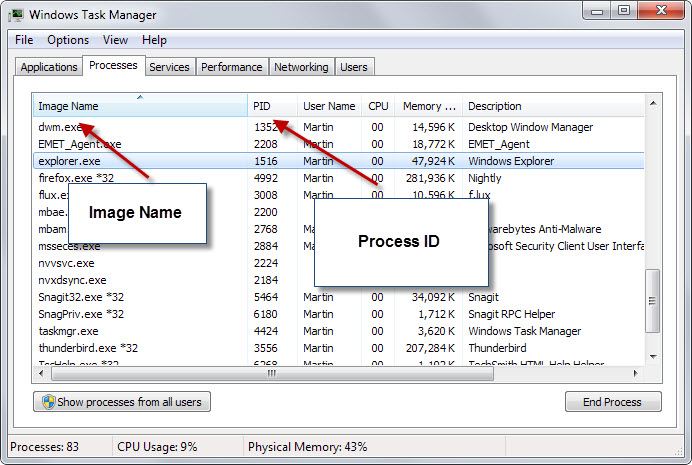
Task: Sort by the Description column header
Action: point(553,106)
